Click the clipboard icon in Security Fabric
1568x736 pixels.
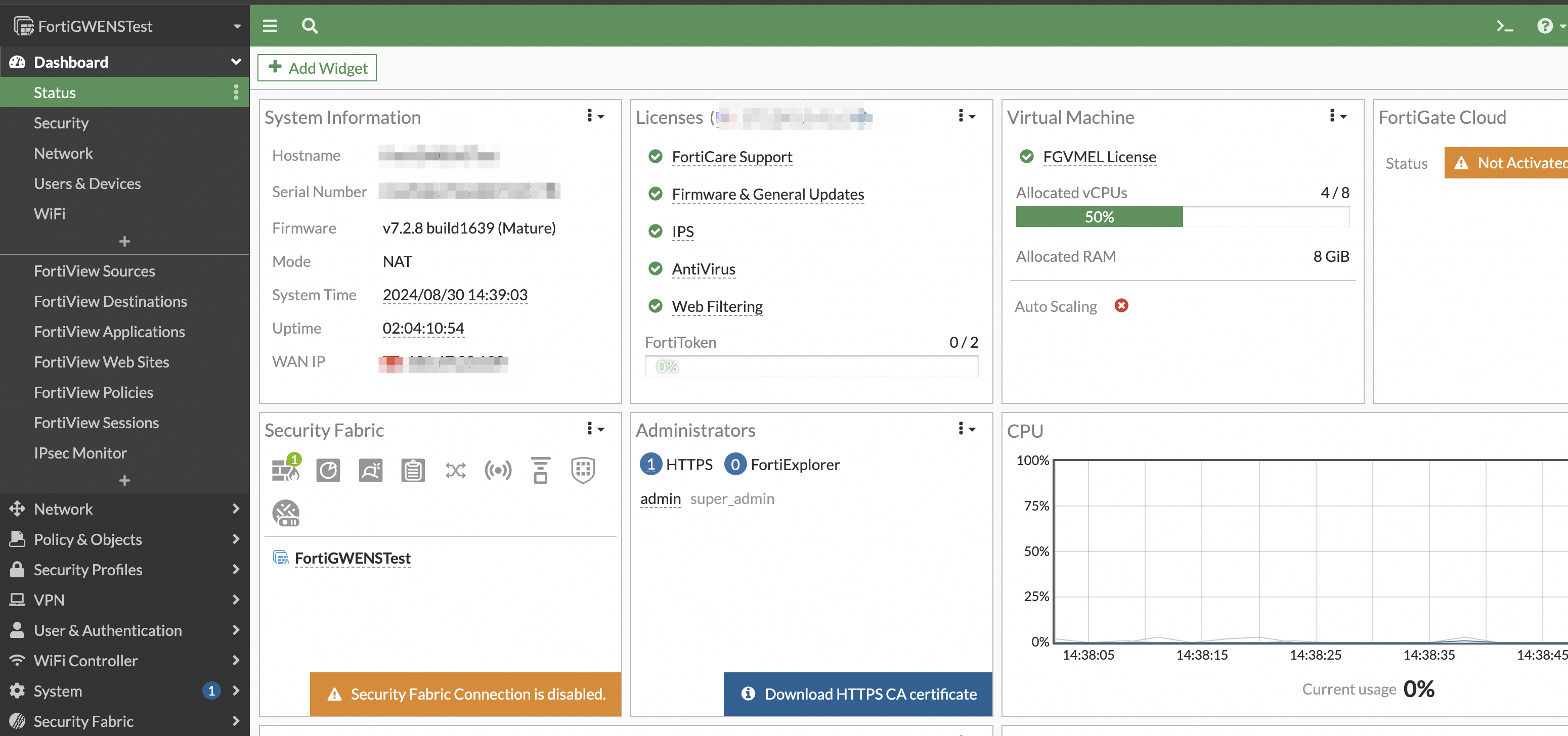pyautogui.click(x=413, y=470)
